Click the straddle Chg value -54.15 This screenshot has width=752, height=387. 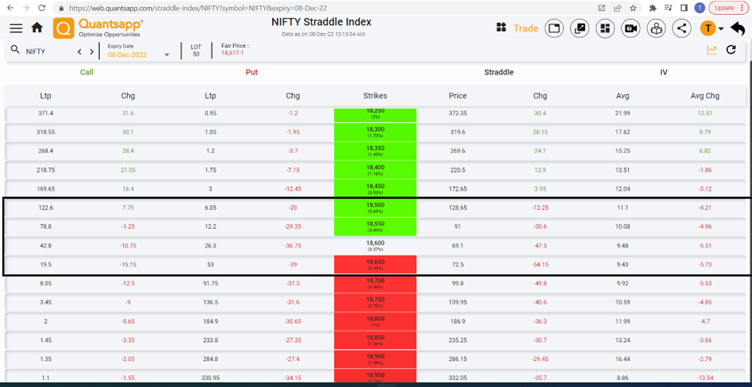tap(540, 265)
